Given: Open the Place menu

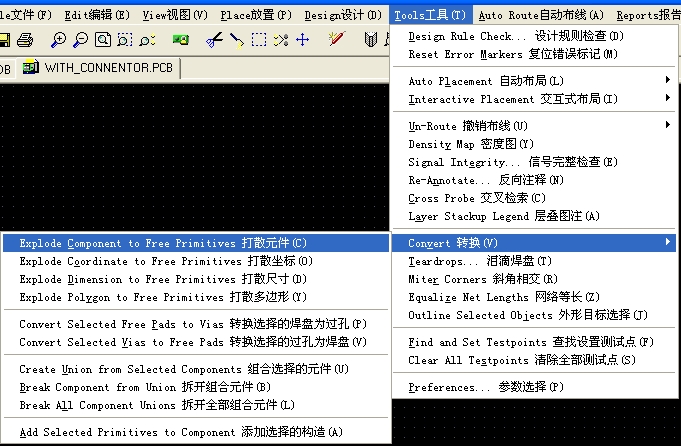Looking at the screenshot, I should (256, 15).
